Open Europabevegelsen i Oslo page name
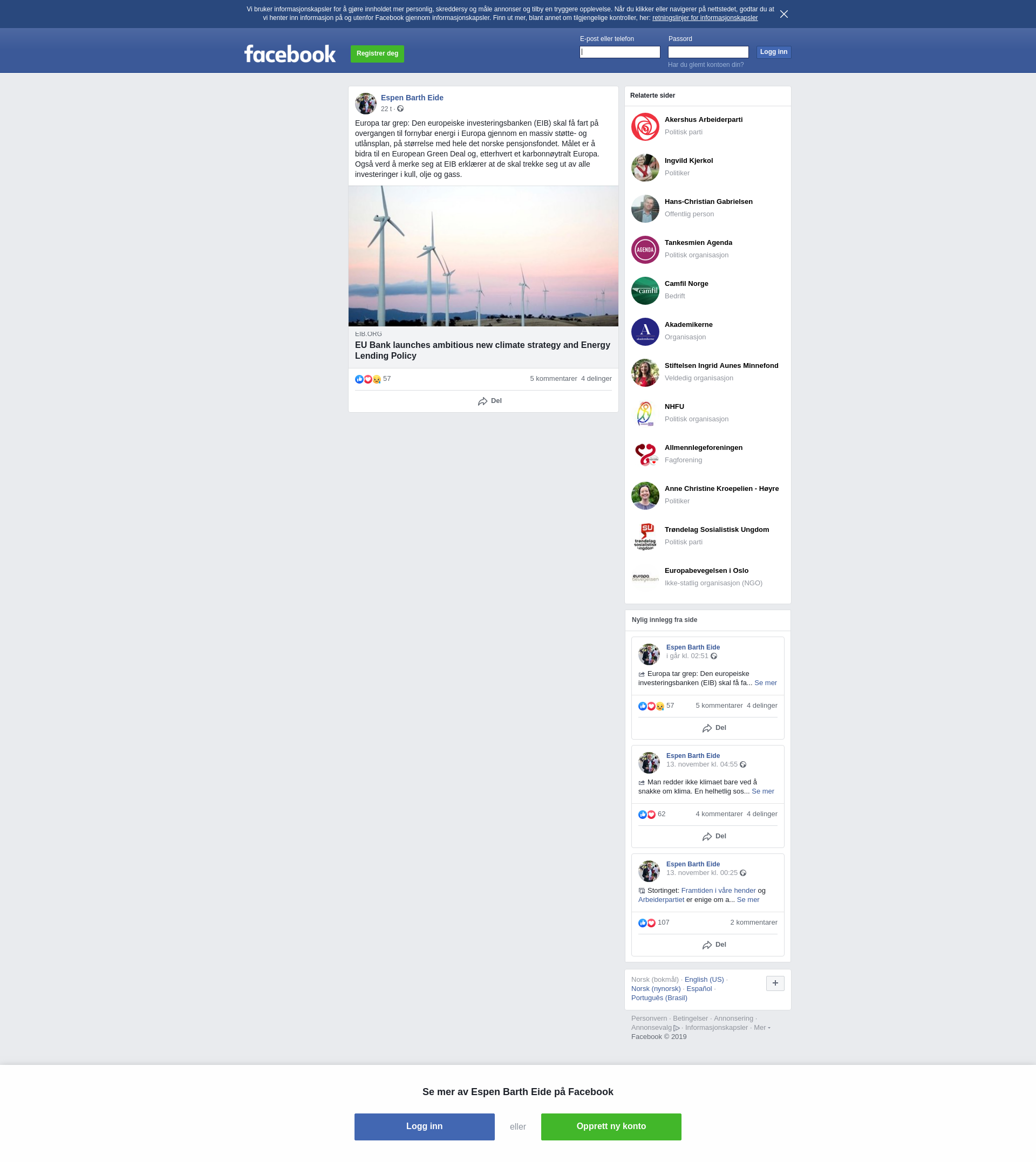 click(x=706, y=571)
